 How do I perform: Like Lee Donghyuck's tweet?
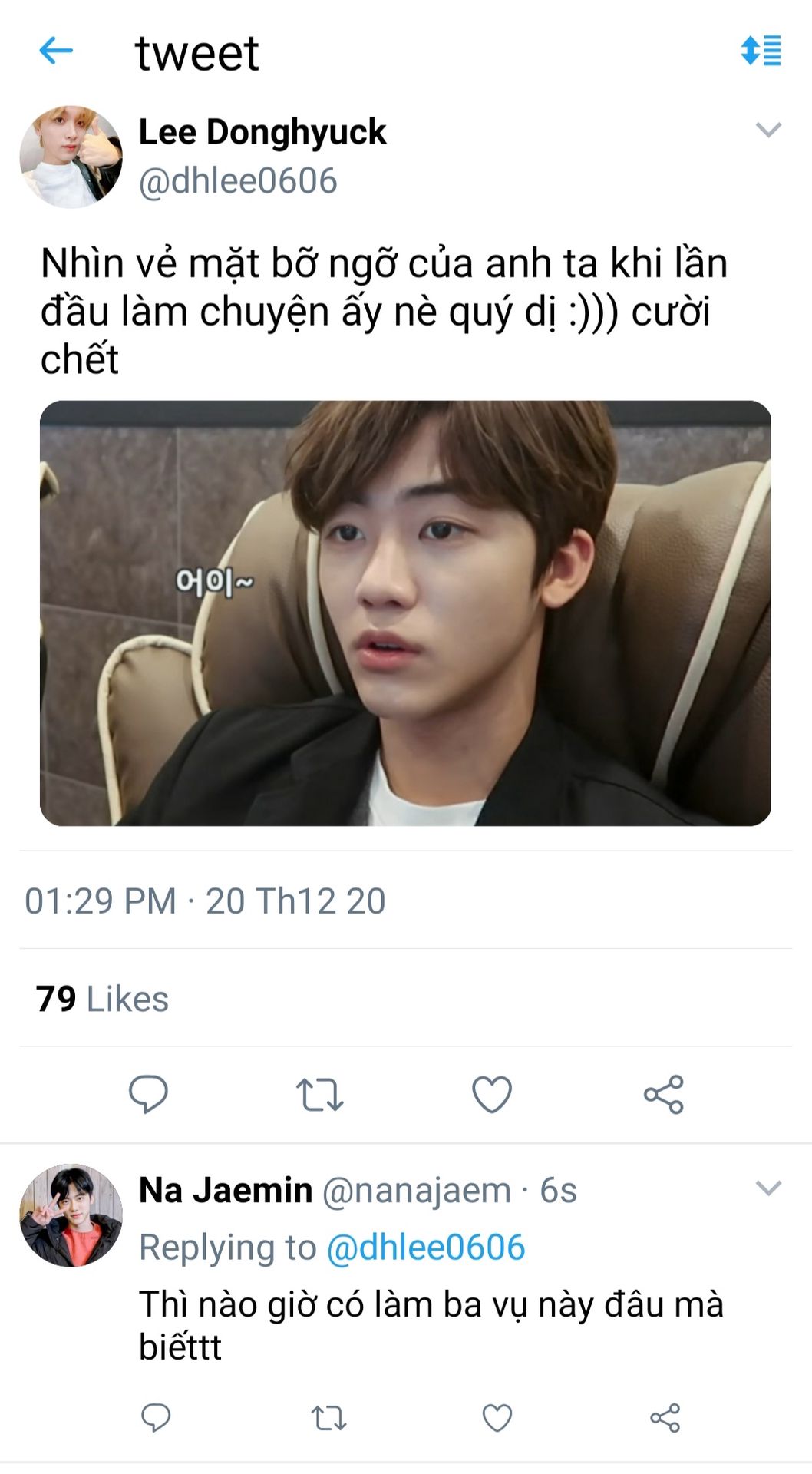click(x=491, y=1095)
